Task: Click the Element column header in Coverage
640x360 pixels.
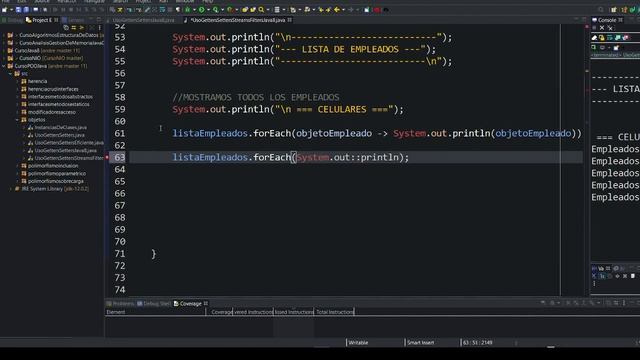Action: (155, 312)
